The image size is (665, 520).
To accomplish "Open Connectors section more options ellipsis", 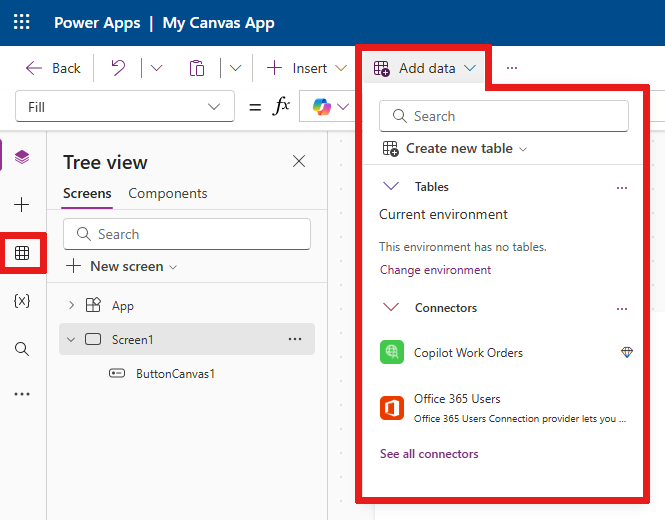I will point(622,309).
